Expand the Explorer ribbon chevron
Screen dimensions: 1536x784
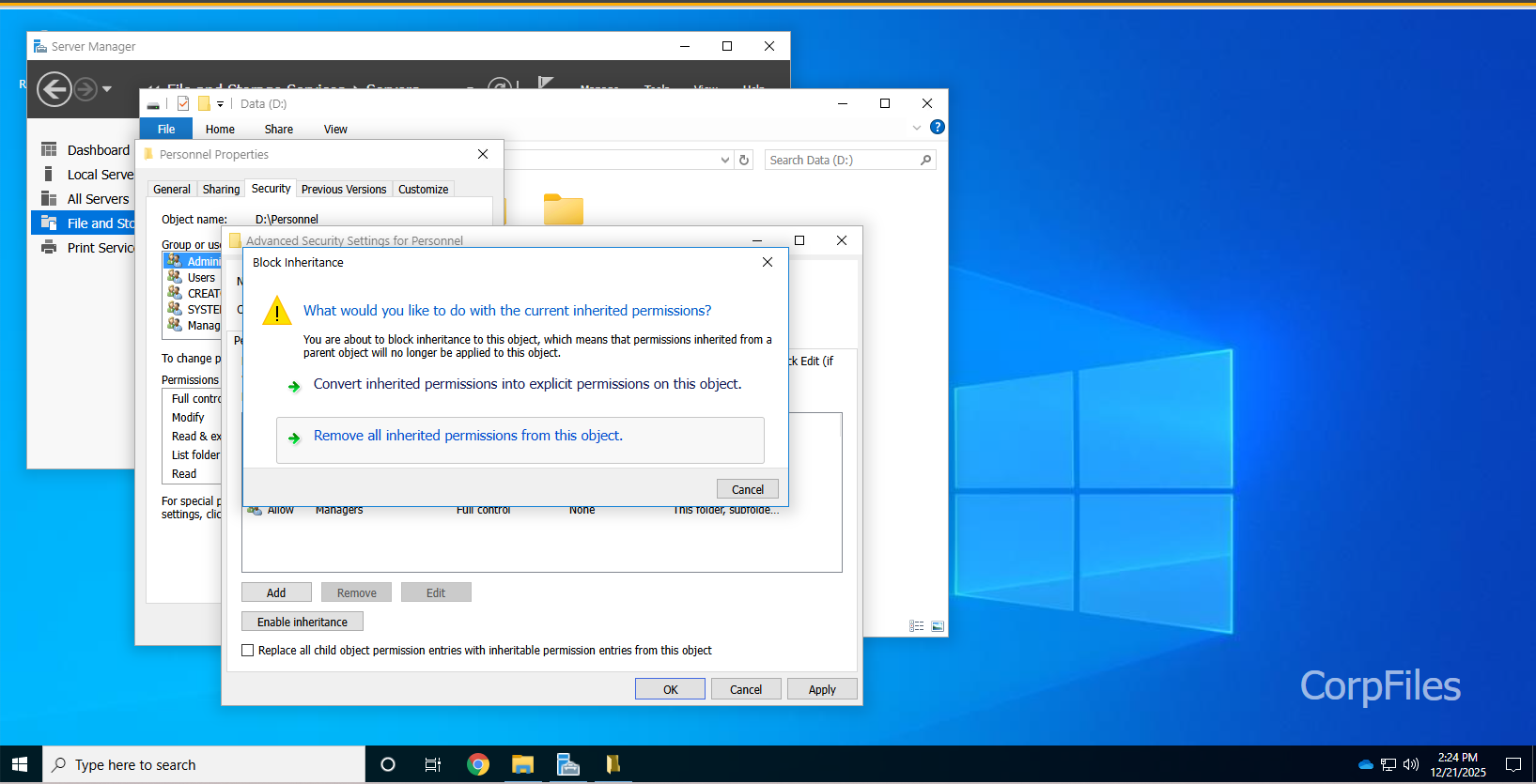917,128
